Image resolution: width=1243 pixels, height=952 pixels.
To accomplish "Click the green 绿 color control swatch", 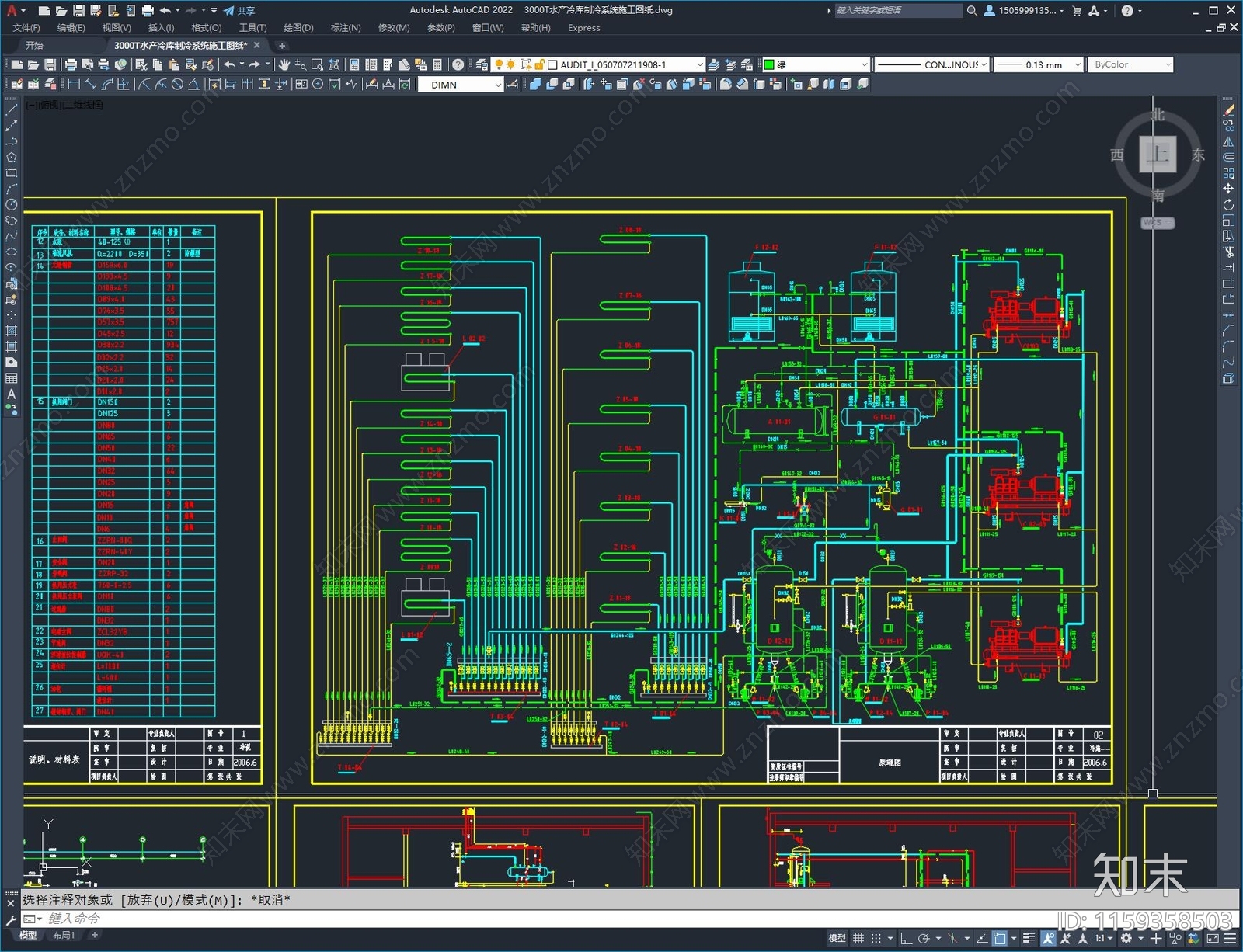I will click(769, 64).
